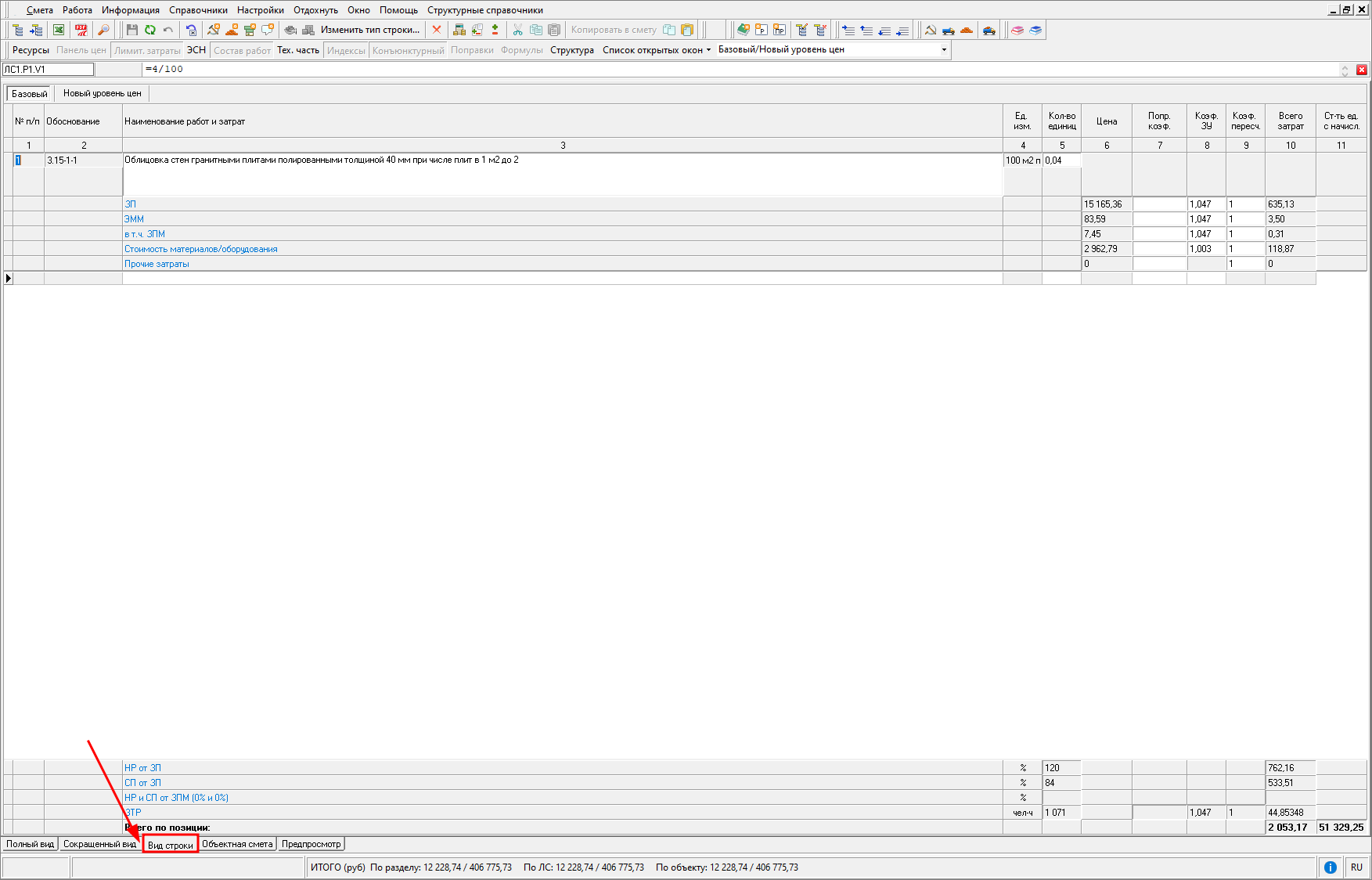The image size is (1372, 880).
Task: Switch to the Вид строки tab
Action: (170, 845)
